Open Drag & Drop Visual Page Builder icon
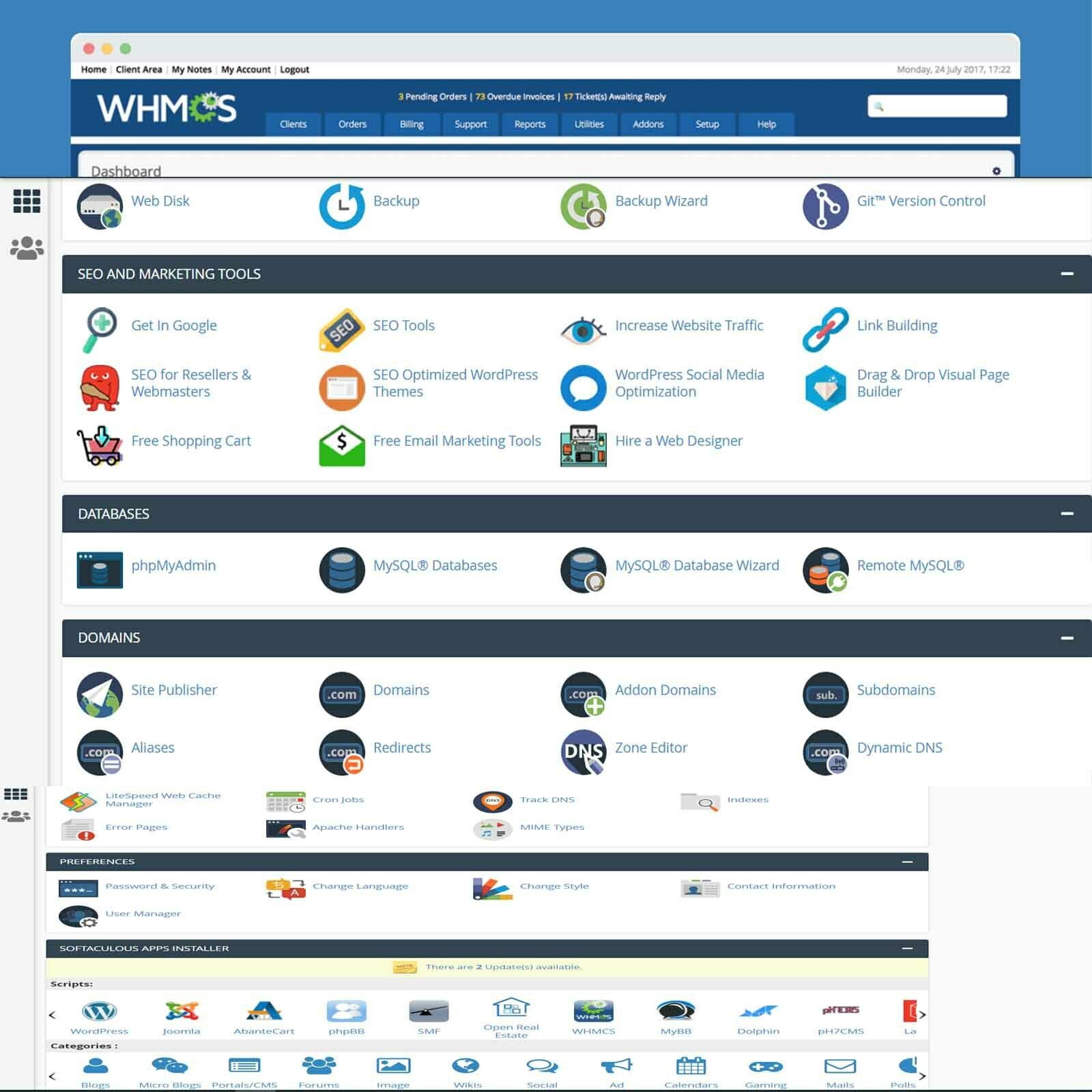 [826, 388]
